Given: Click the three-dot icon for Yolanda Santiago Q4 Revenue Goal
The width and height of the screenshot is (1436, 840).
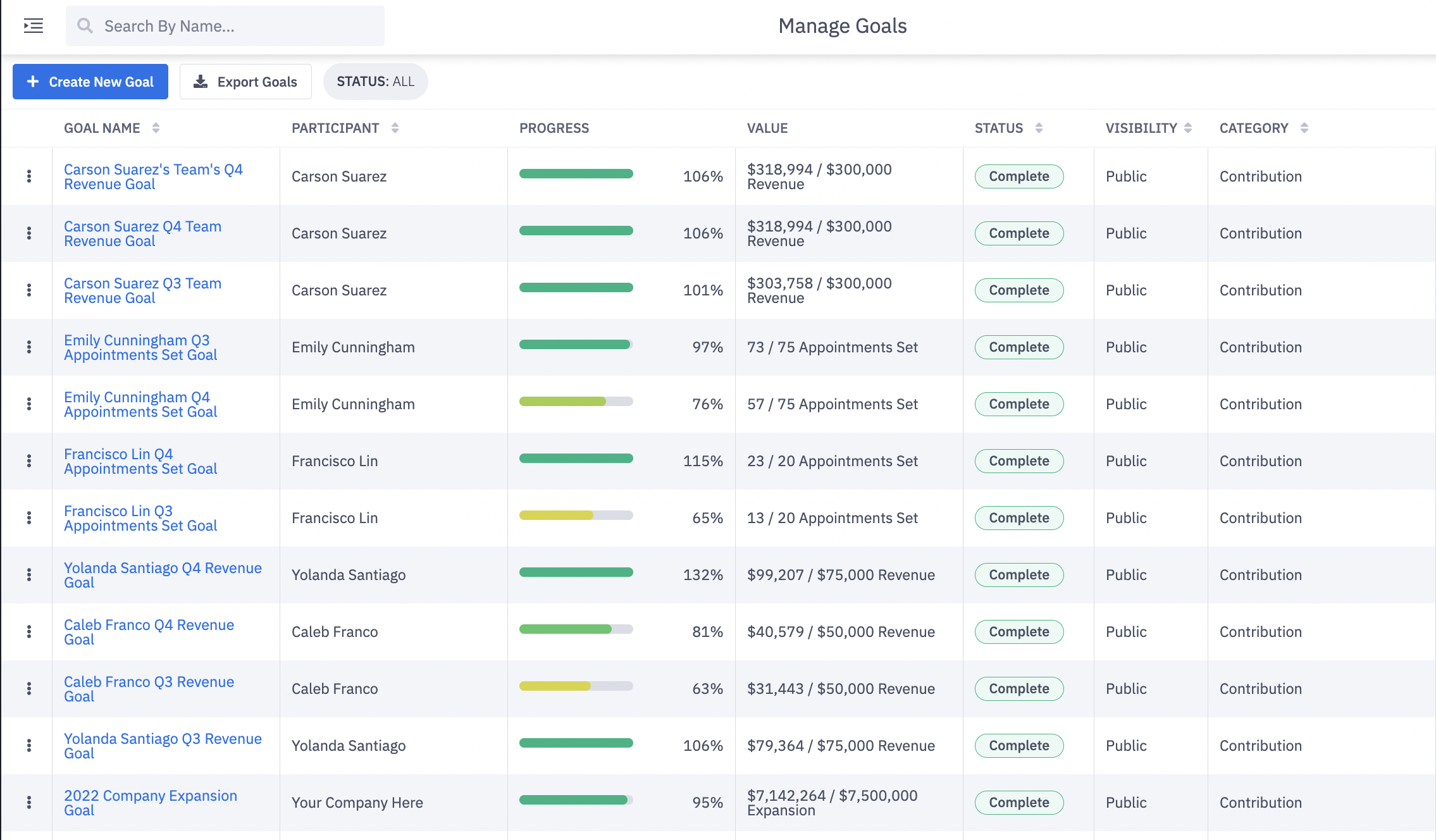Looking at the screenshot, I should click(x=29, y=575).
